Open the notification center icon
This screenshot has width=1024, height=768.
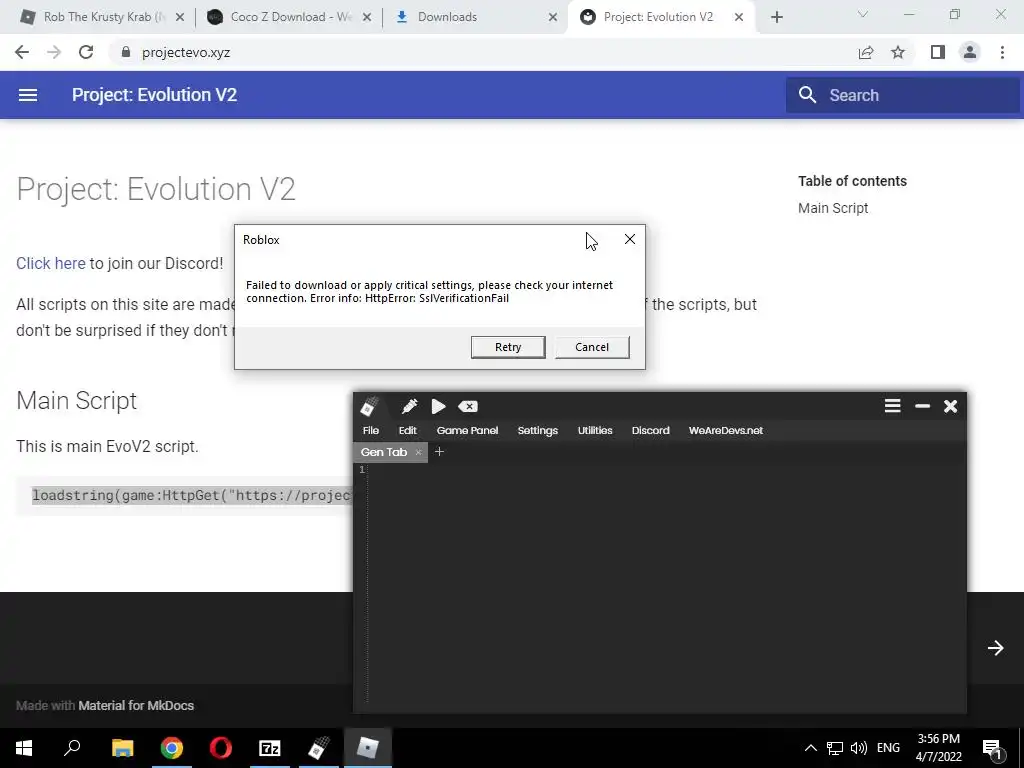pos(992,749)
